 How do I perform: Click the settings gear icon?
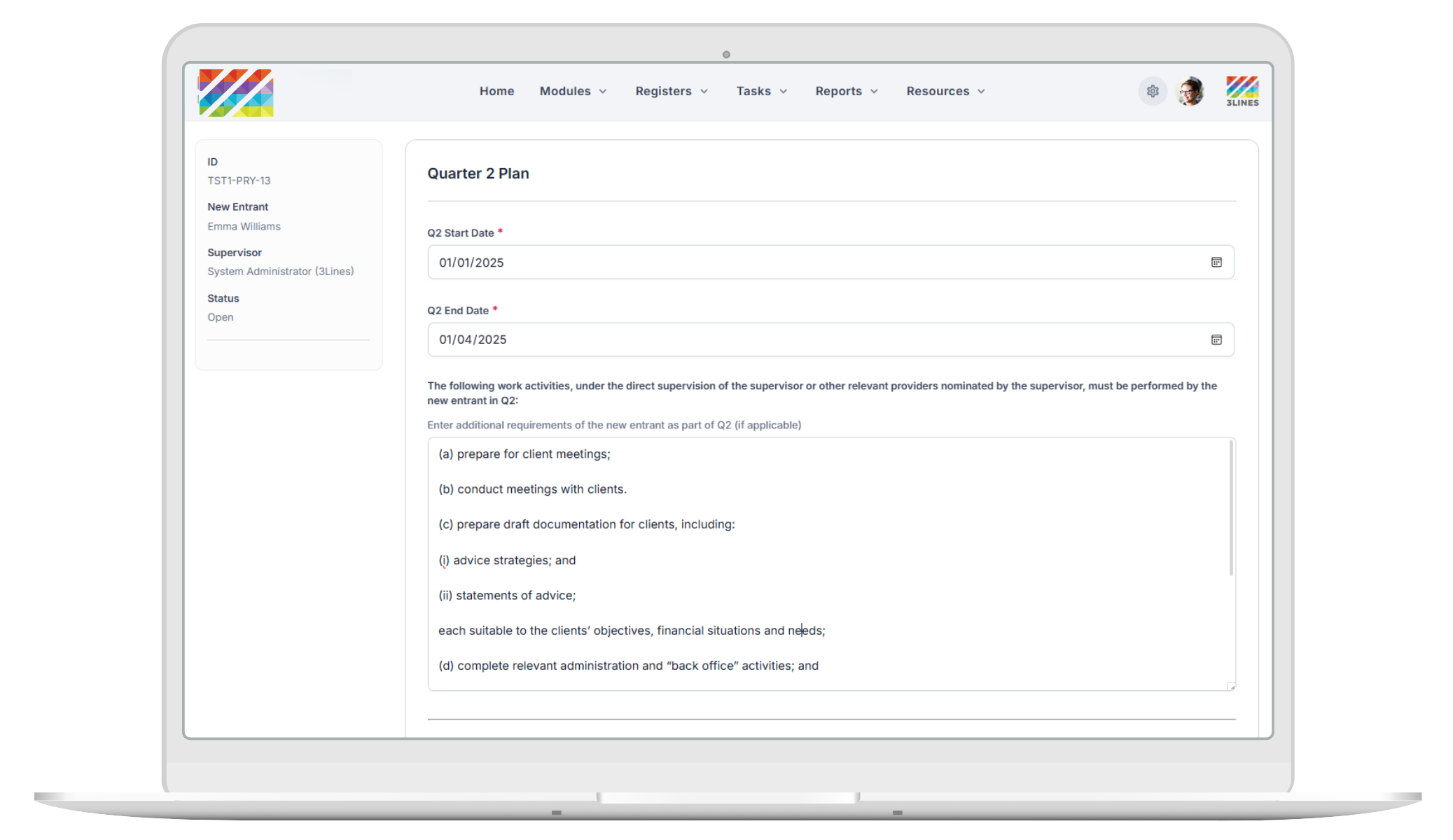tap(1152, 91)
